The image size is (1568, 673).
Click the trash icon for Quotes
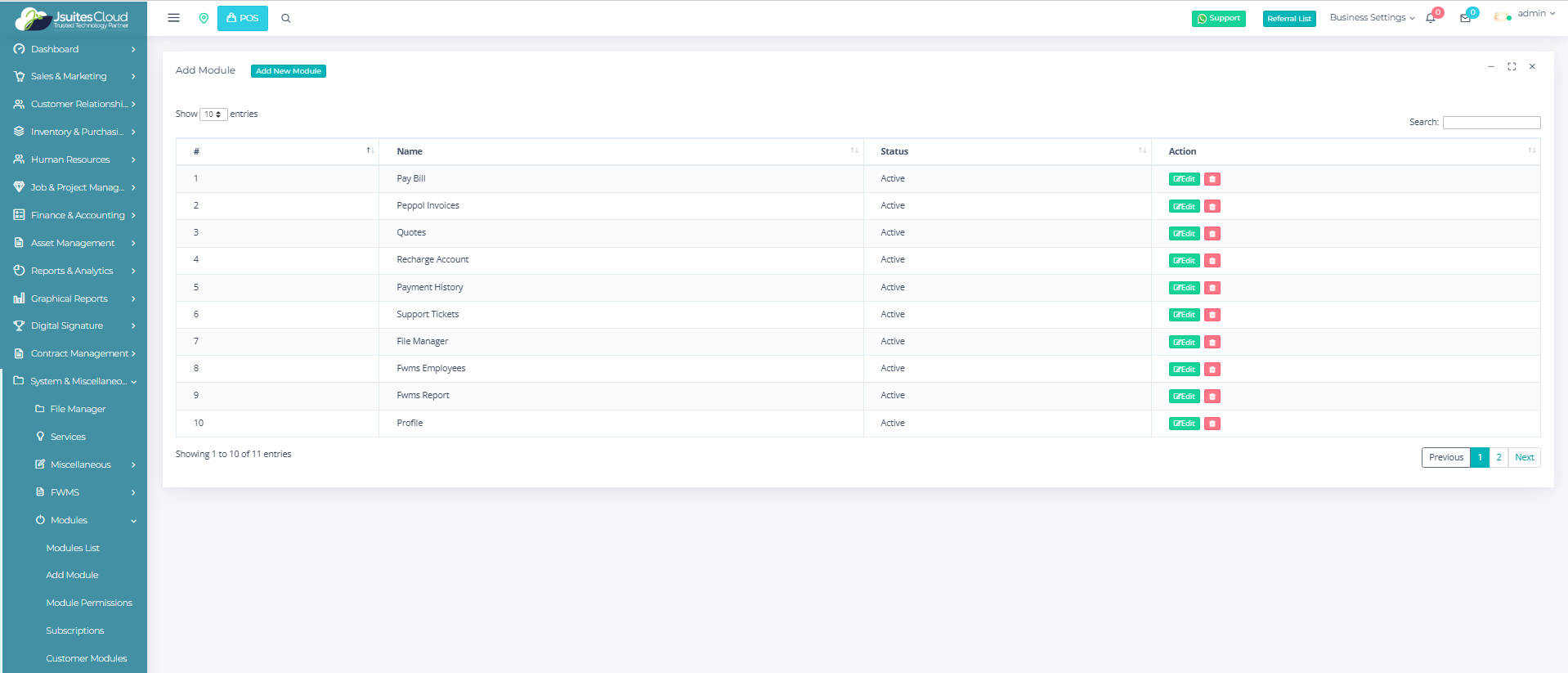[1212, 234]
